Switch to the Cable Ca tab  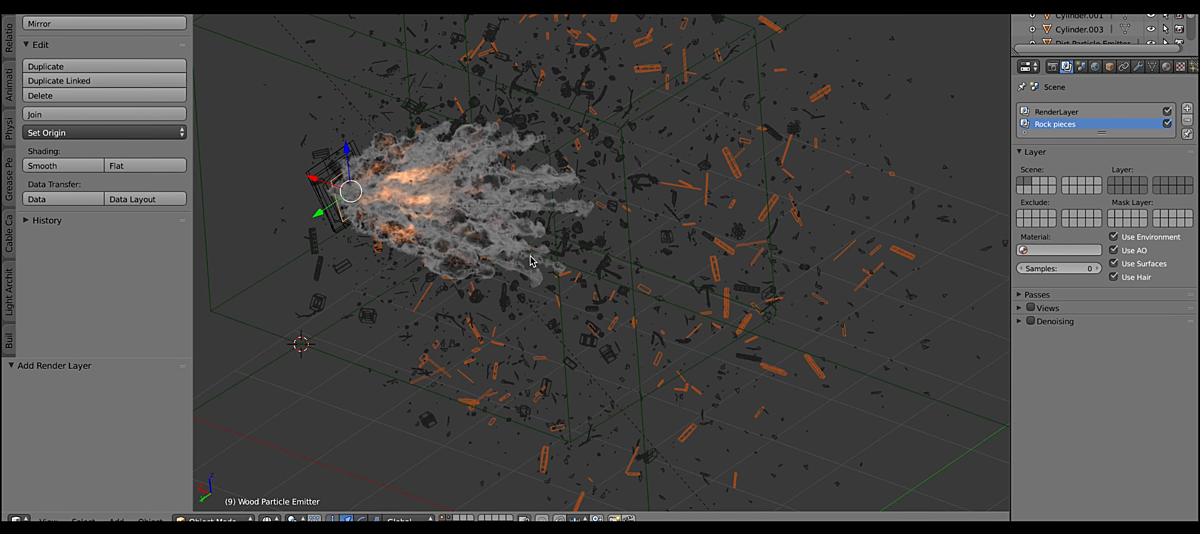(9, 233)
